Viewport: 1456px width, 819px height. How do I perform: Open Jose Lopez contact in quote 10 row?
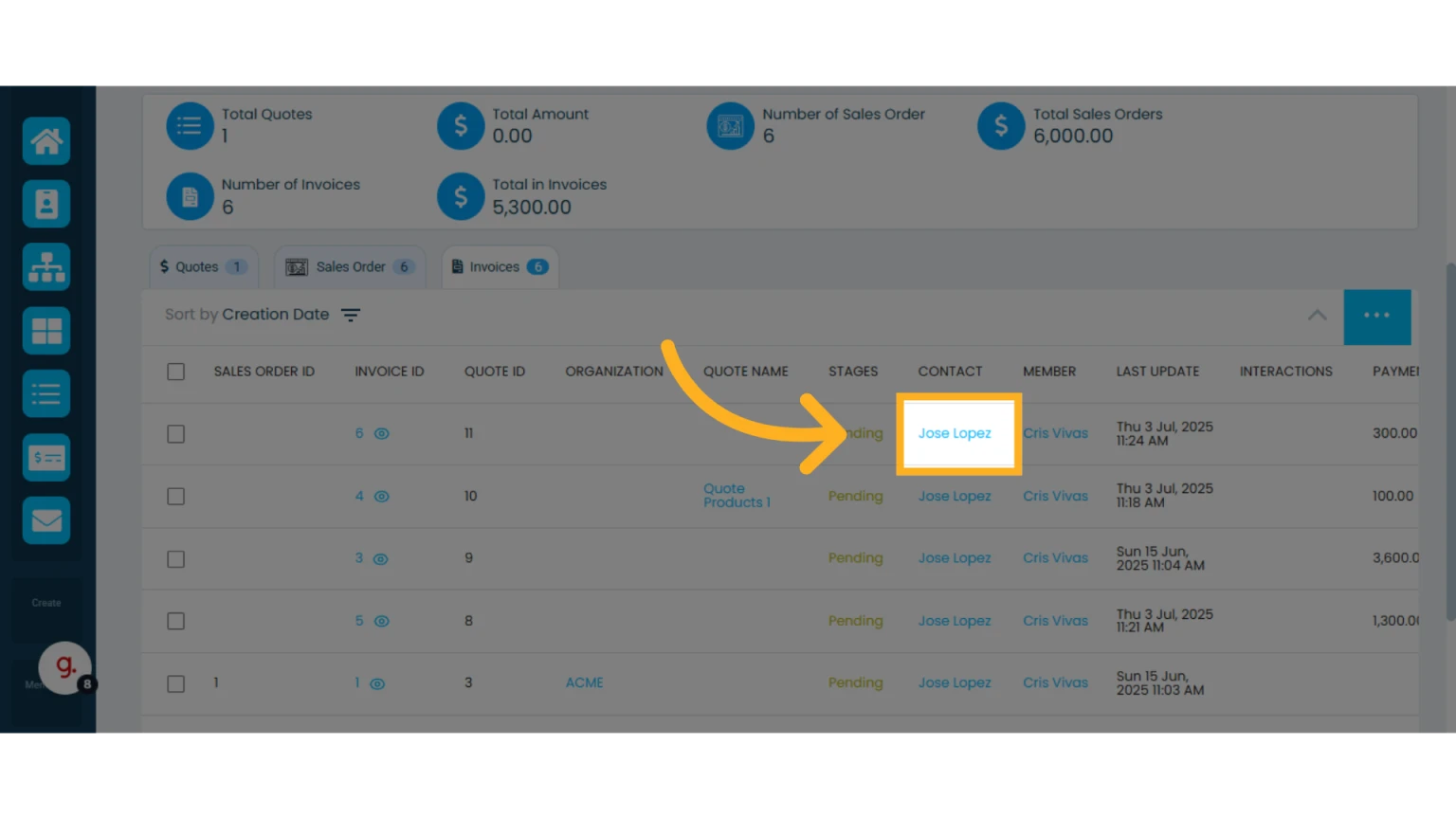[955, 496]
